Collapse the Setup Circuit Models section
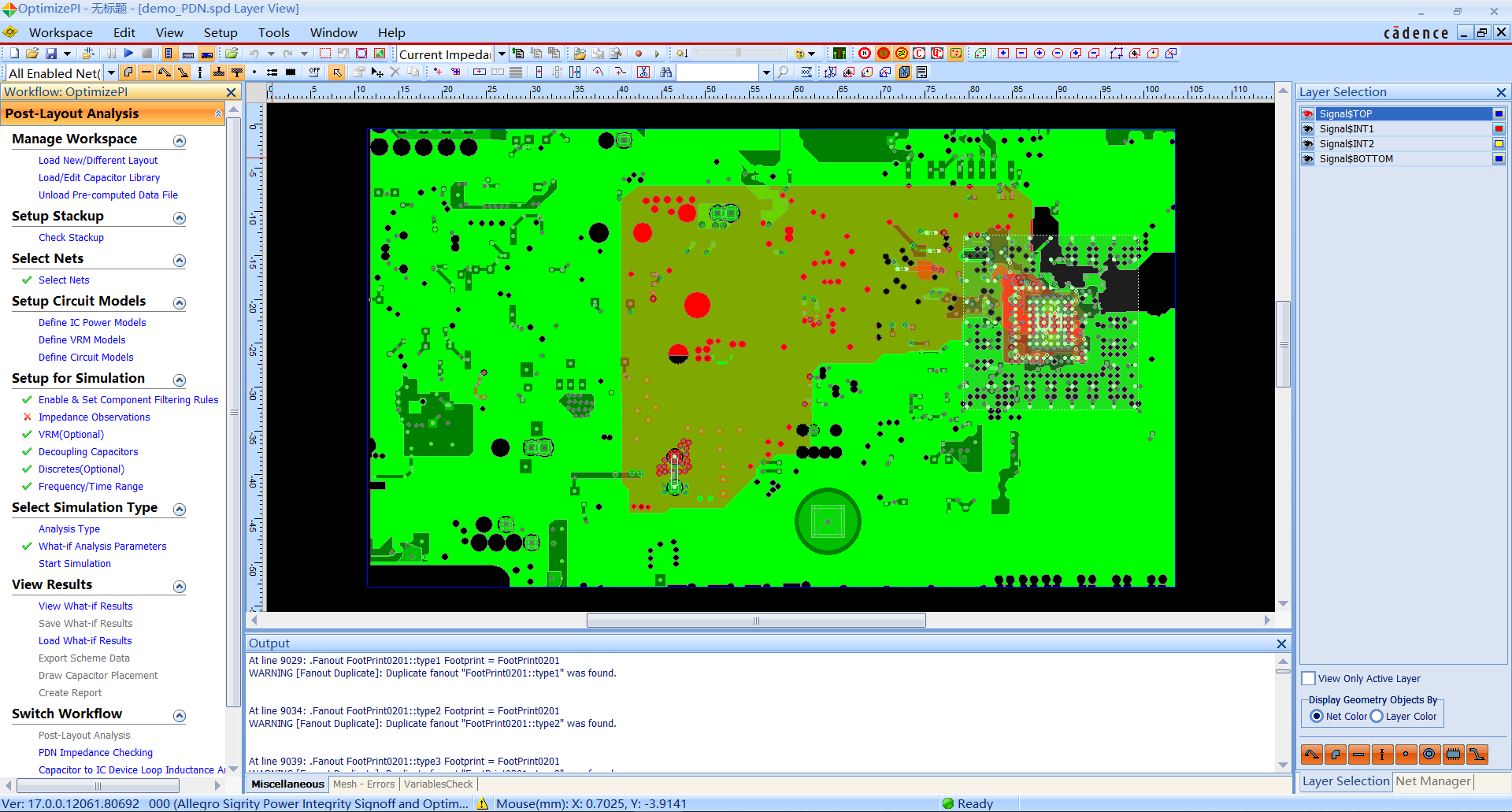Viewport: 1512px width, 812px height. point(180,303)
